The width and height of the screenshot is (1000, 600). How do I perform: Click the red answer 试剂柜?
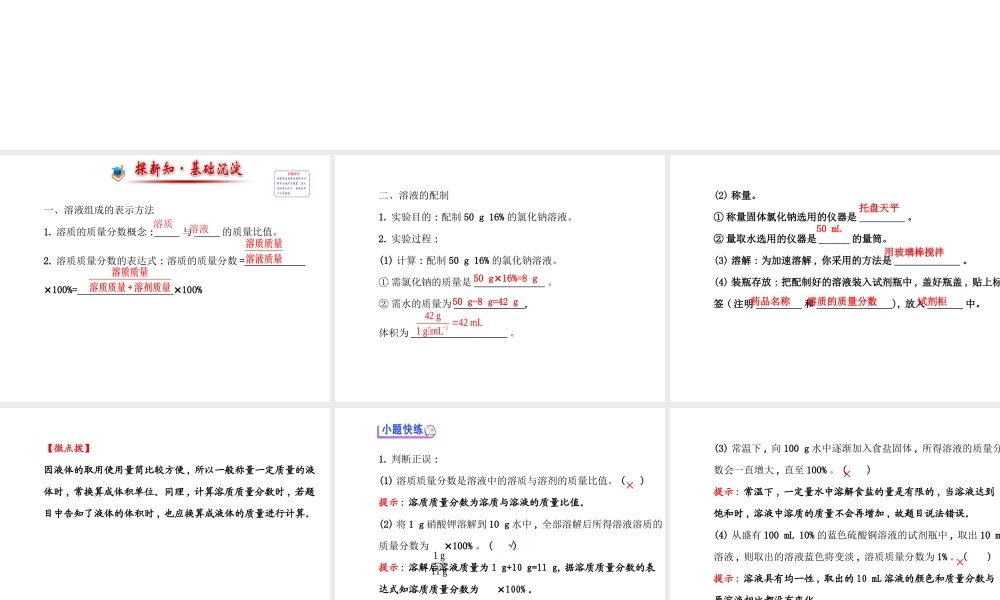tap(932, 302)
